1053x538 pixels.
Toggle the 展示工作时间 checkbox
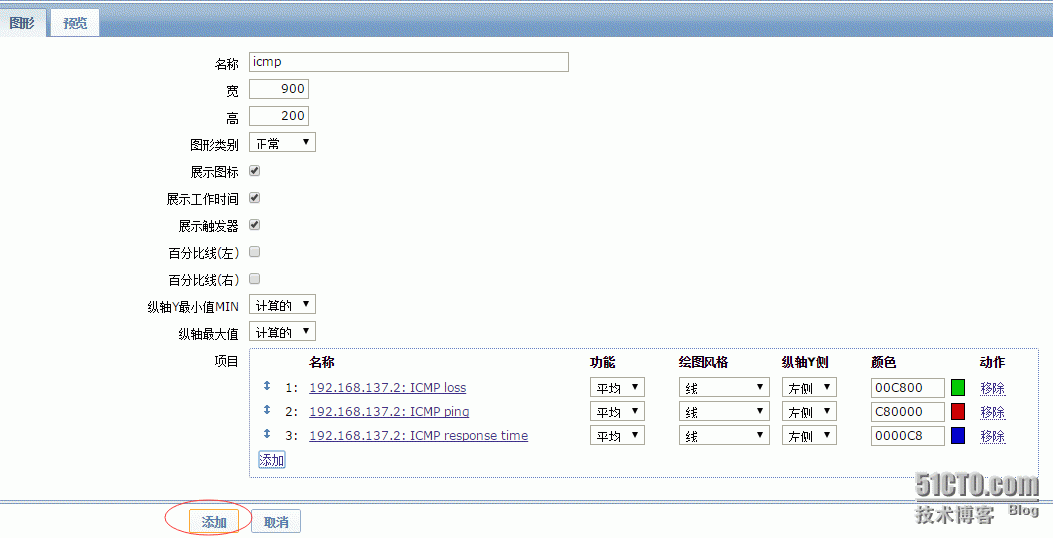click(x=255, y=197)
